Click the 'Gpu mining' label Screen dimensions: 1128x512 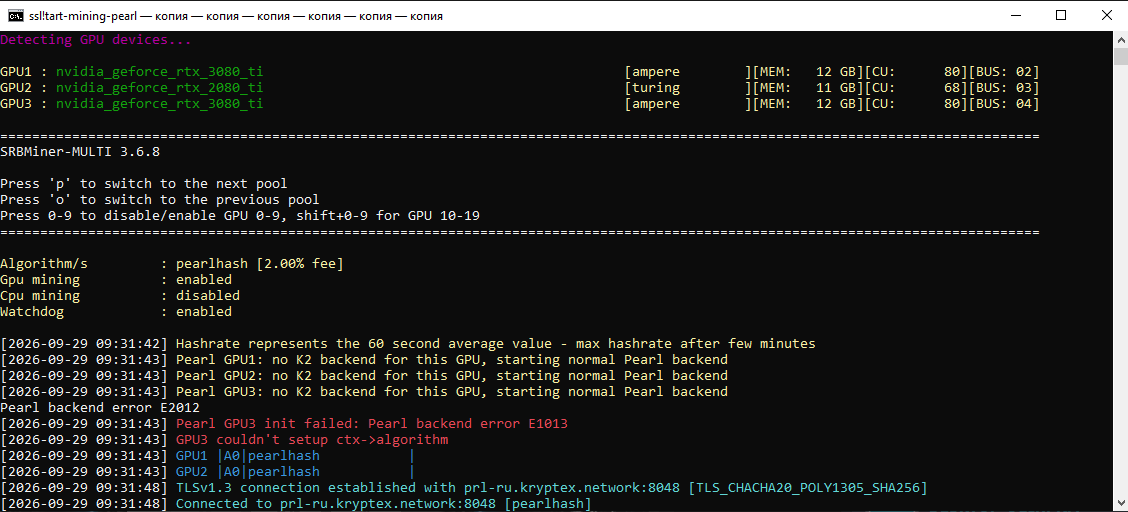tap(40, 280)
